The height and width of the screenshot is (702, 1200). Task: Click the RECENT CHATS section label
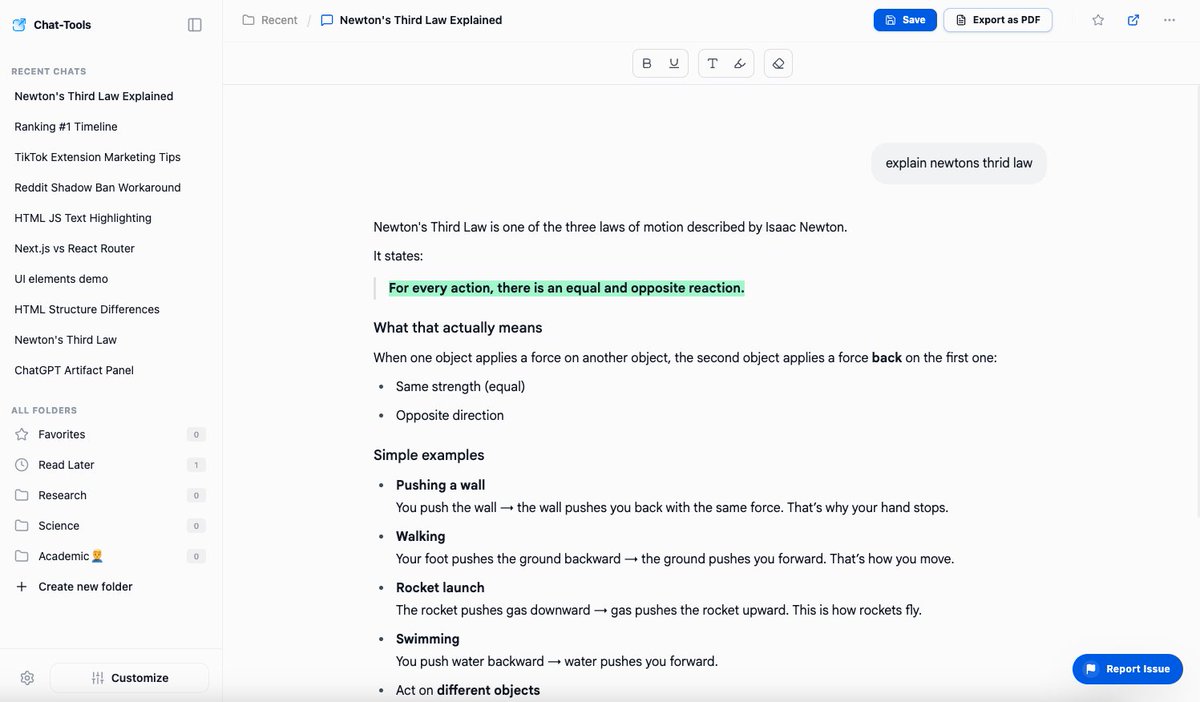click(x=48, y=72)
